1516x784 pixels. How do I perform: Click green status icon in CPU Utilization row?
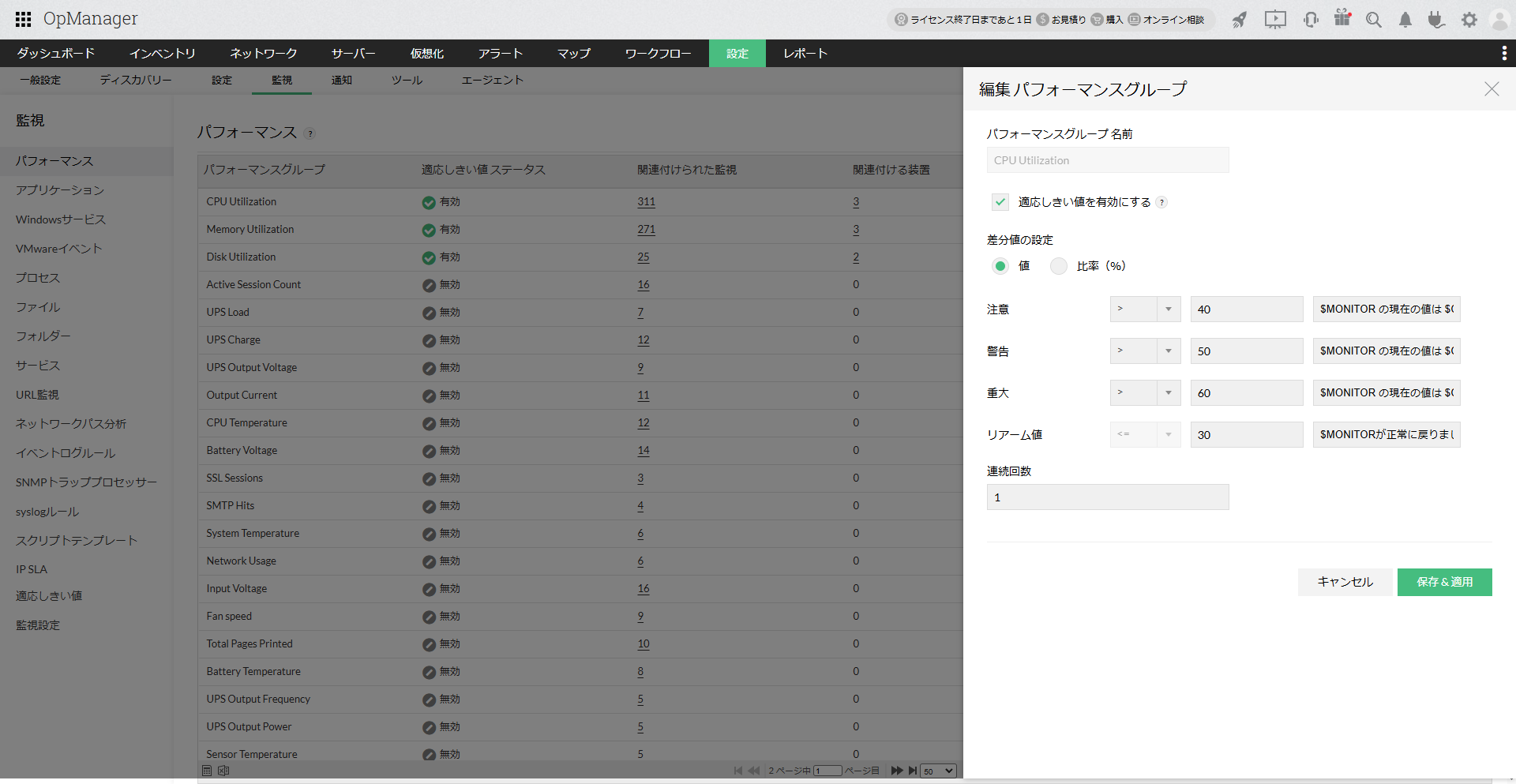click(x=429, y=203)
